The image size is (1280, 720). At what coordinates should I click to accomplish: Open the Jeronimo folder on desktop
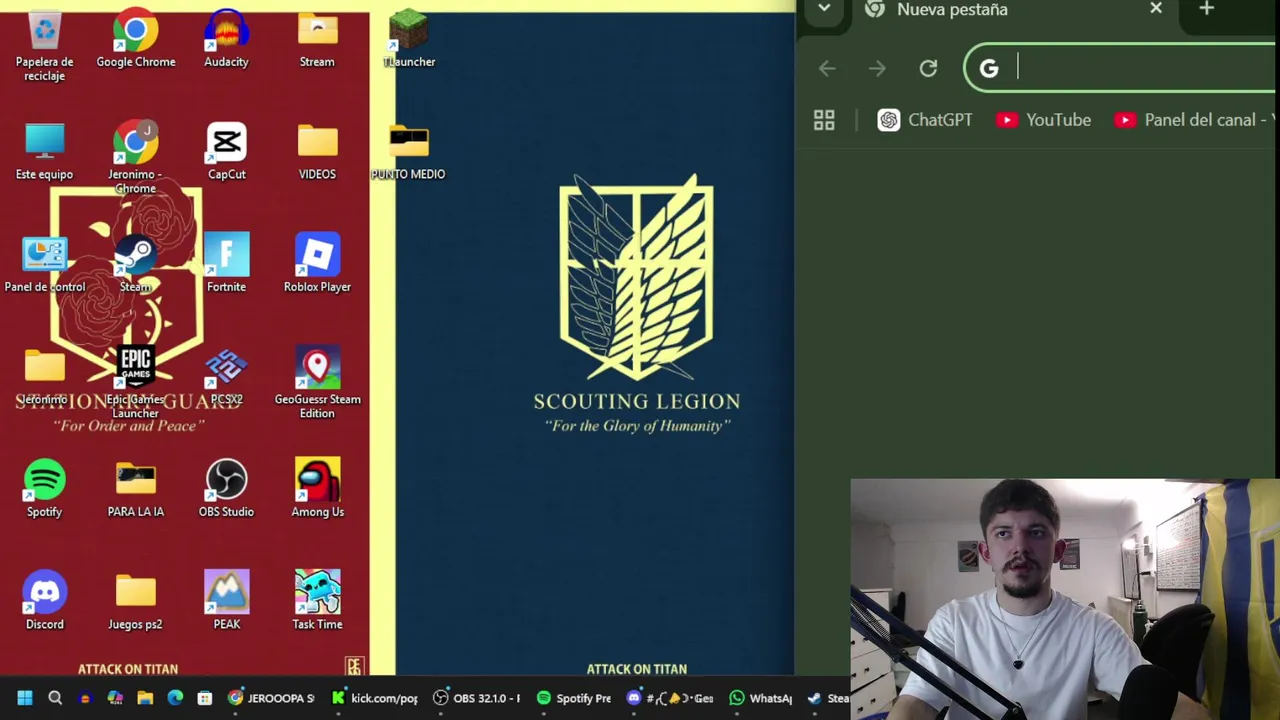44,377
